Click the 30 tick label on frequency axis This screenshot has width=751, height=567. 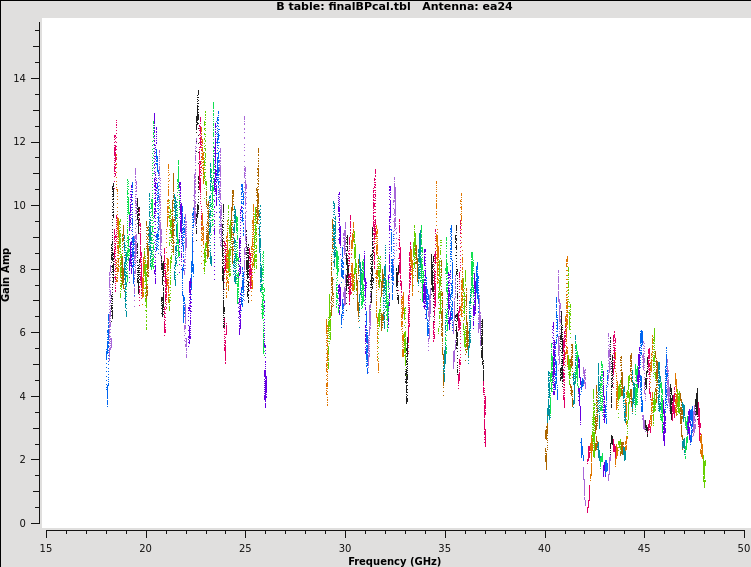[x=345, y=547]
